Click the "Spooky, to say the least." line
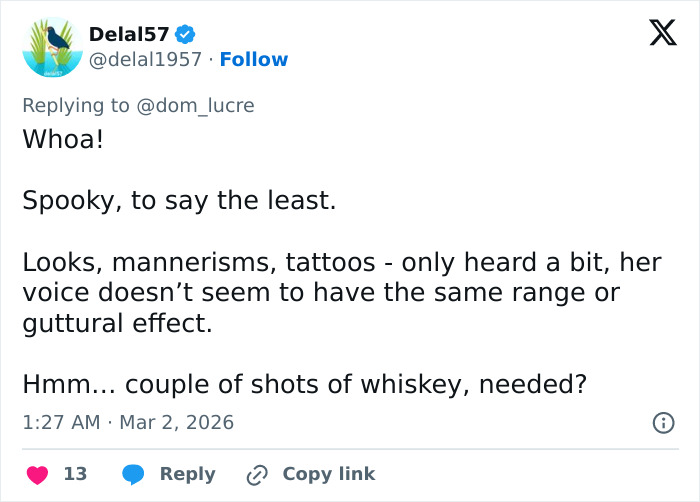The height and width of the screenshot is (502, 700). point(179,200)
